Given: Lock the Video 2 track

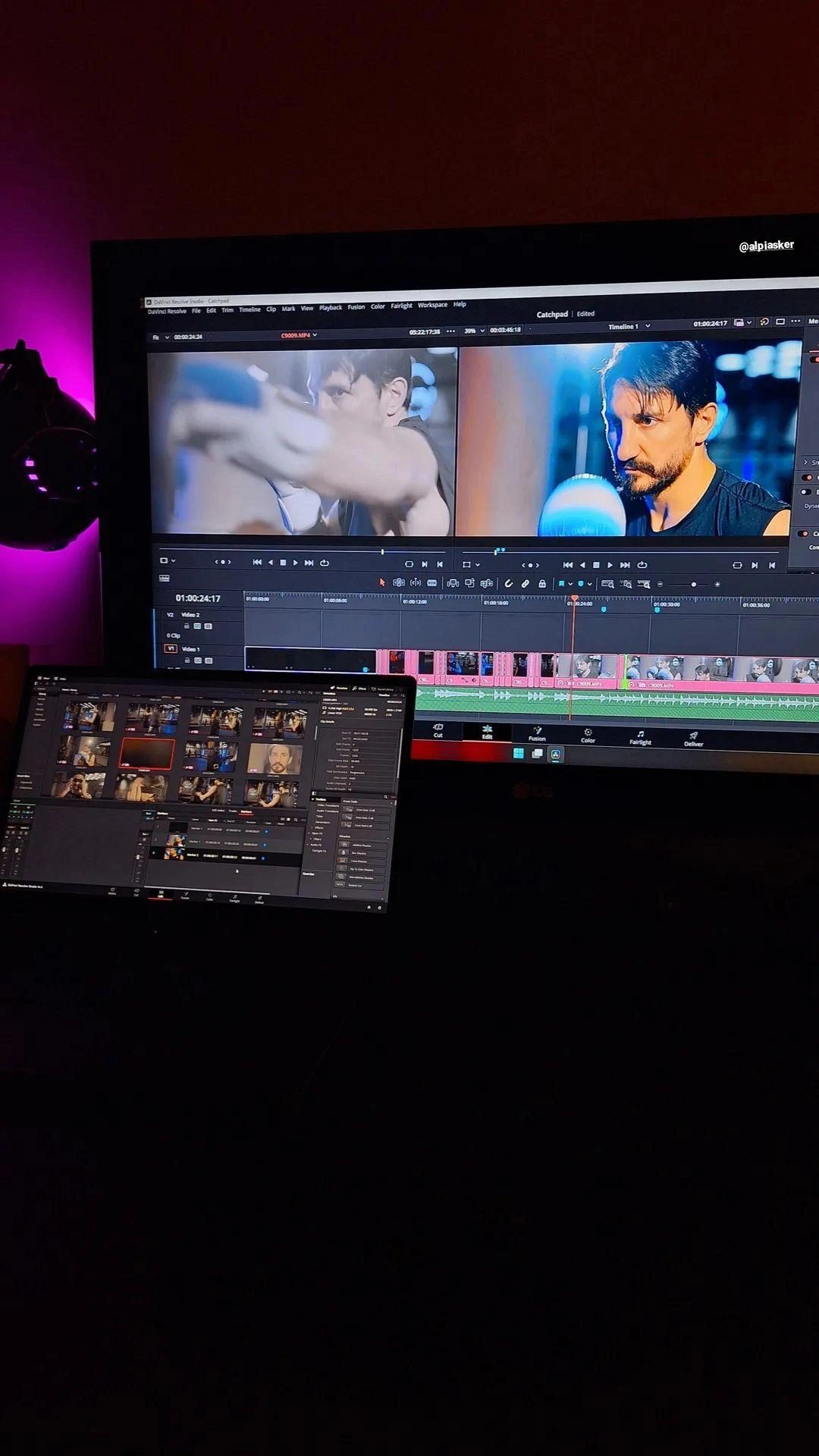Looking at the screenshot, I should point(187,626).
